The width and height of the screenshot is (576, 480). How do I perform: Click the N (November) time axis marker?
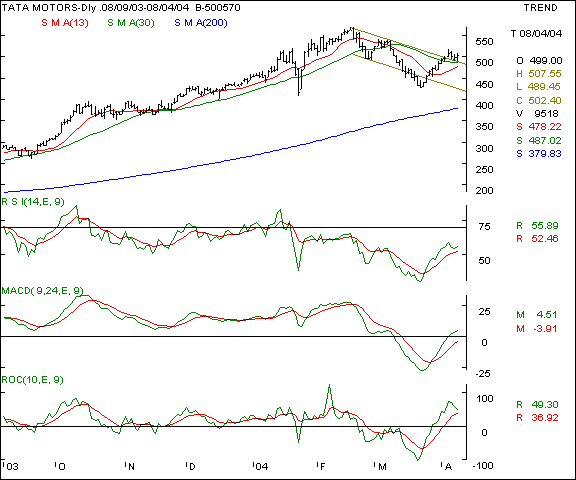tap(130, 466)
